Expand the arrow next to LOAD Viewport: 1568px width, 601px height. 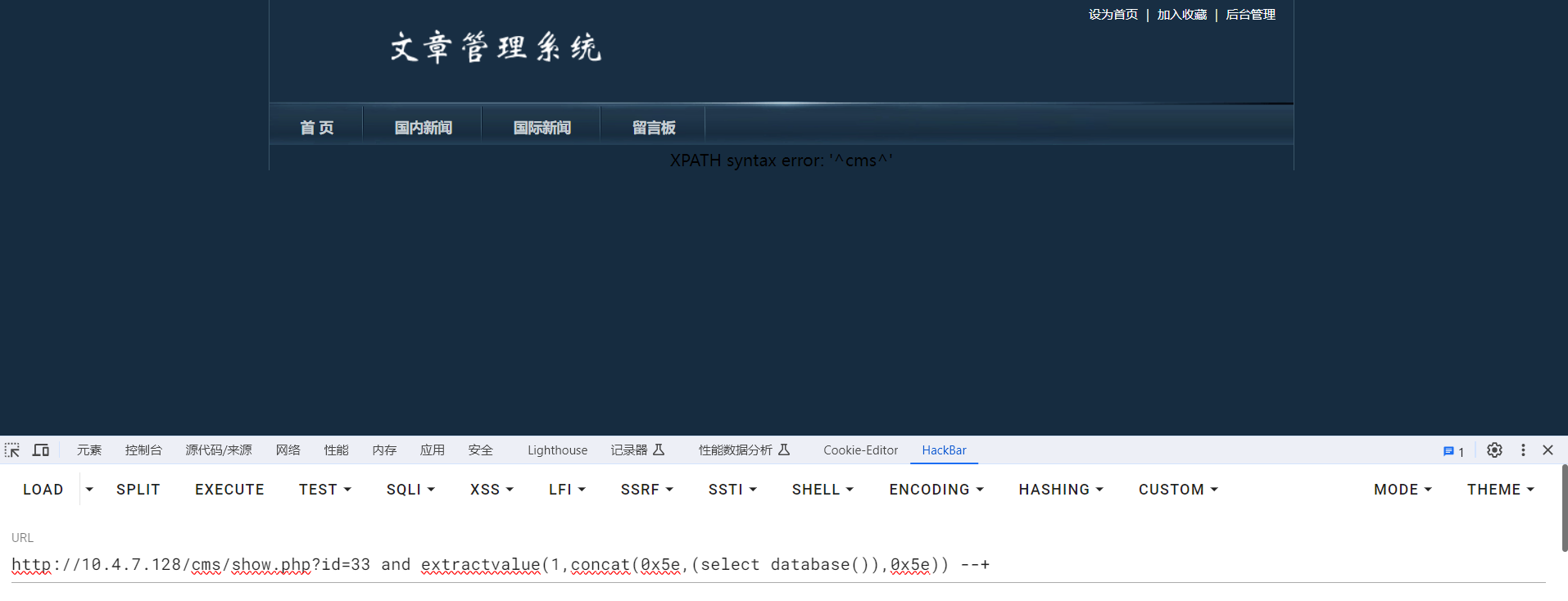tap(89, 490)
